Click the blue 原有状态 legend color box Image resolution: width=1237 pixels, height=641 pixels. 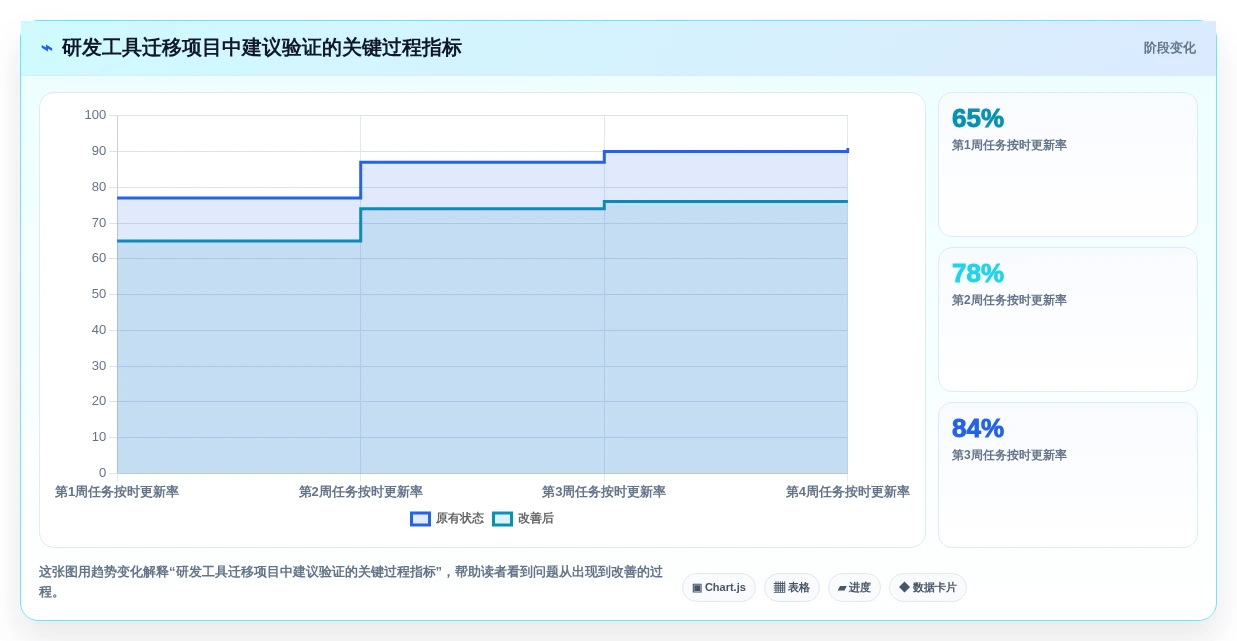click(421, 519)
